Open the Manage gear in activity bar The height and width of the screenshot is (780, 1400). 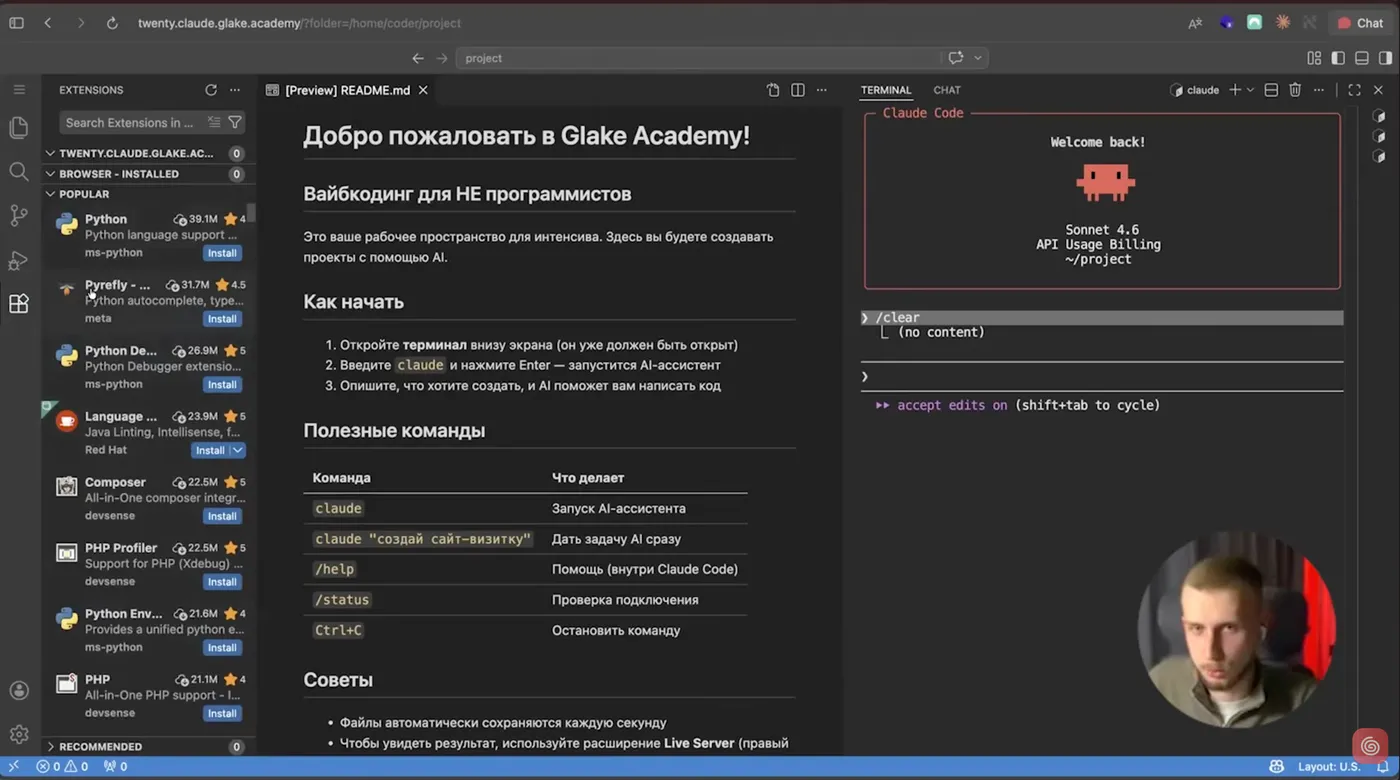[x=18, y=734]
